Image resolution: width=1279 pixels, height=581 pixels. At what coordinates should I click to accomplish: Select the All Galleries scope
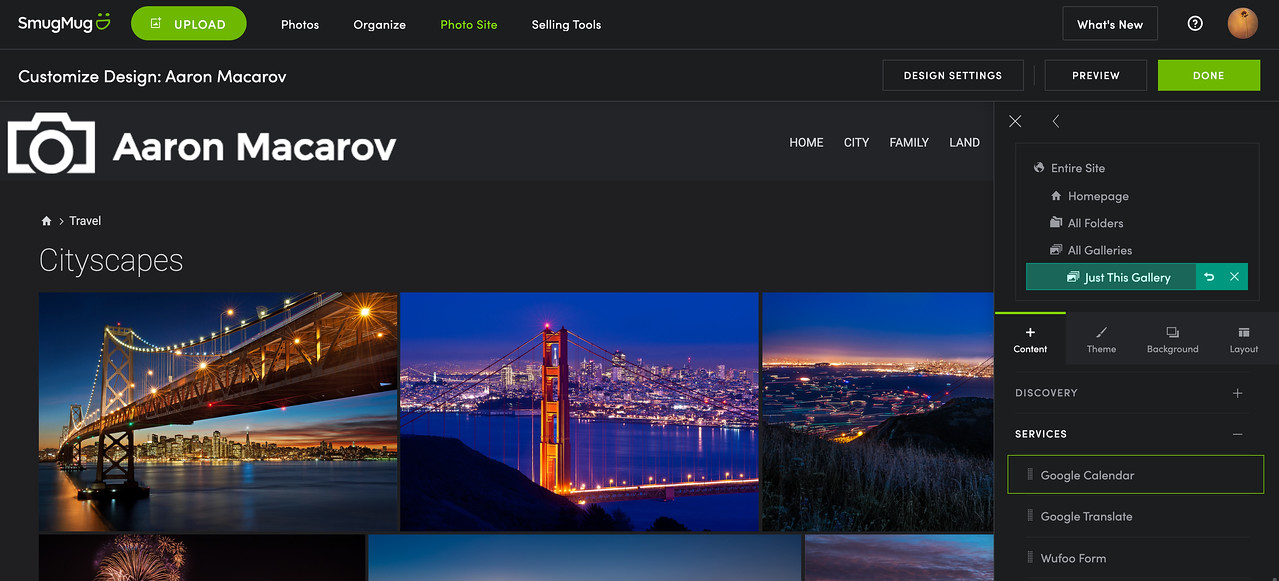pyautogui.click(x=1090, y=250)
